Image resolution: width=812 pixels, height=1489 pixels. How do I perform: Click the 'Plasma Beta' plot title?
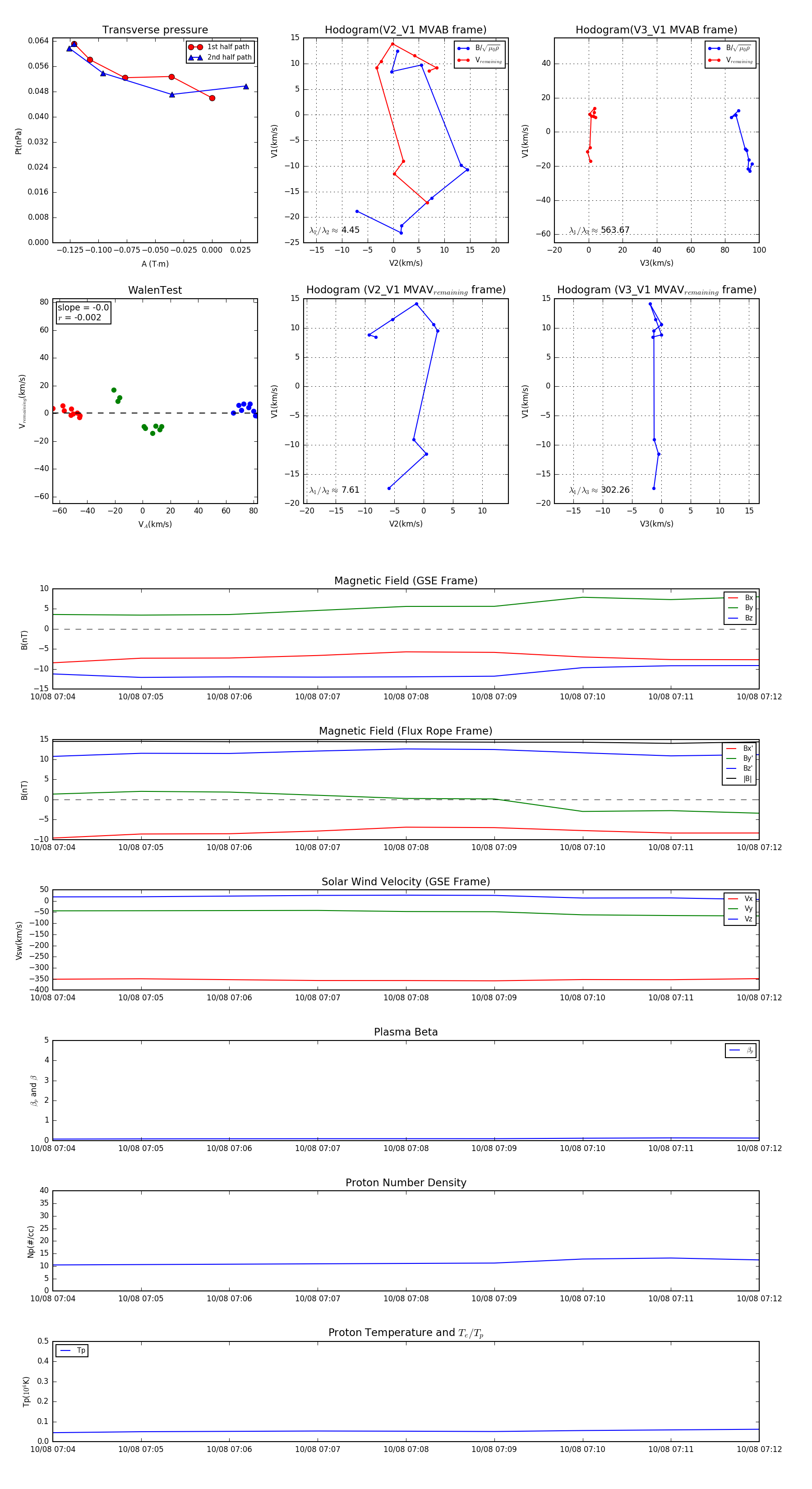pyautogui.click(x=406, y=1032)
